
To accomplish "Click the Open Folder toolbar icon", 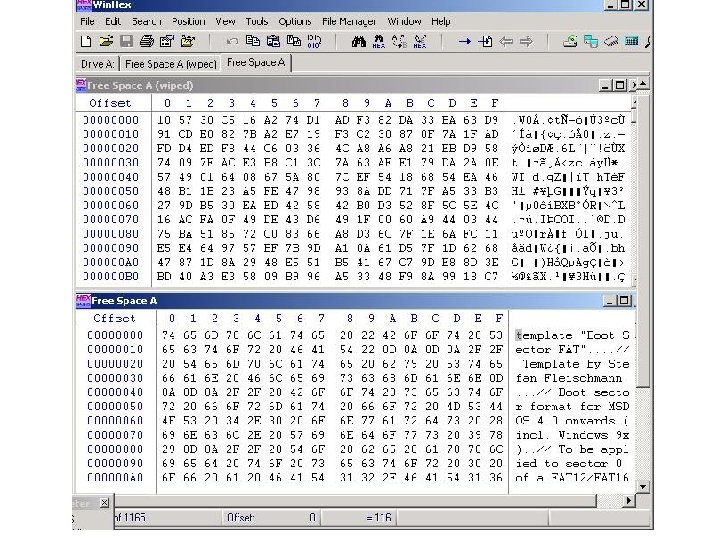I will (187, 41).
